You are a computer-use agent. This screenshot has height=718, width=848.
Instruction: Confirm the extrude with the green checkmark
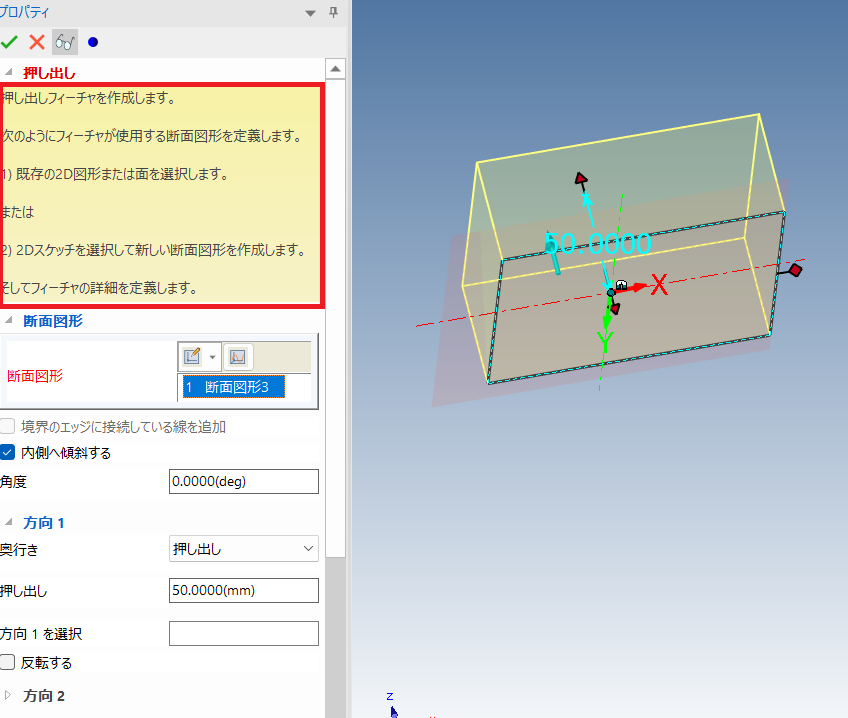11,41
